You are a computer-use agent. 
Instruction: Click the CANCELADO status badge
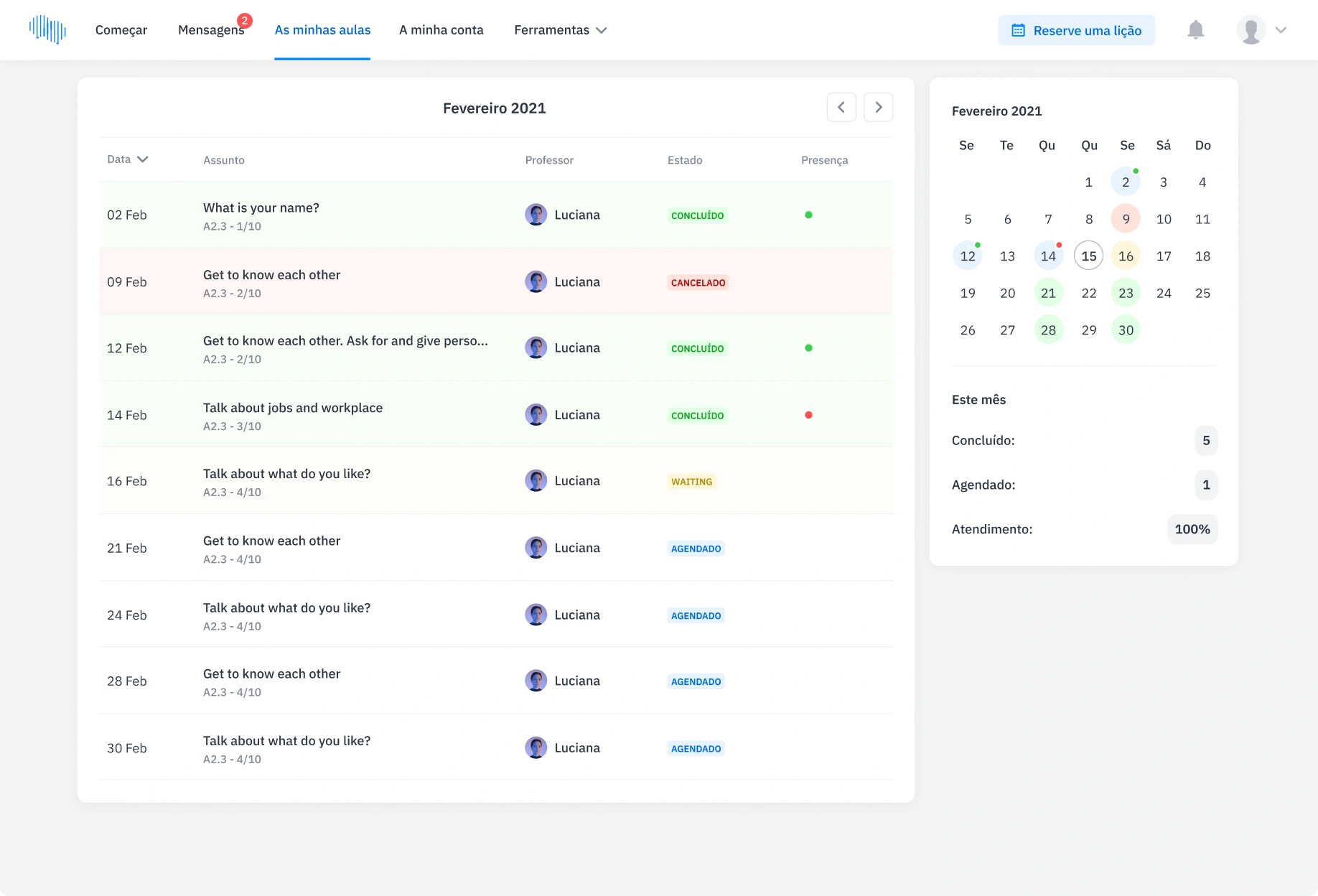tap(698, 283)
